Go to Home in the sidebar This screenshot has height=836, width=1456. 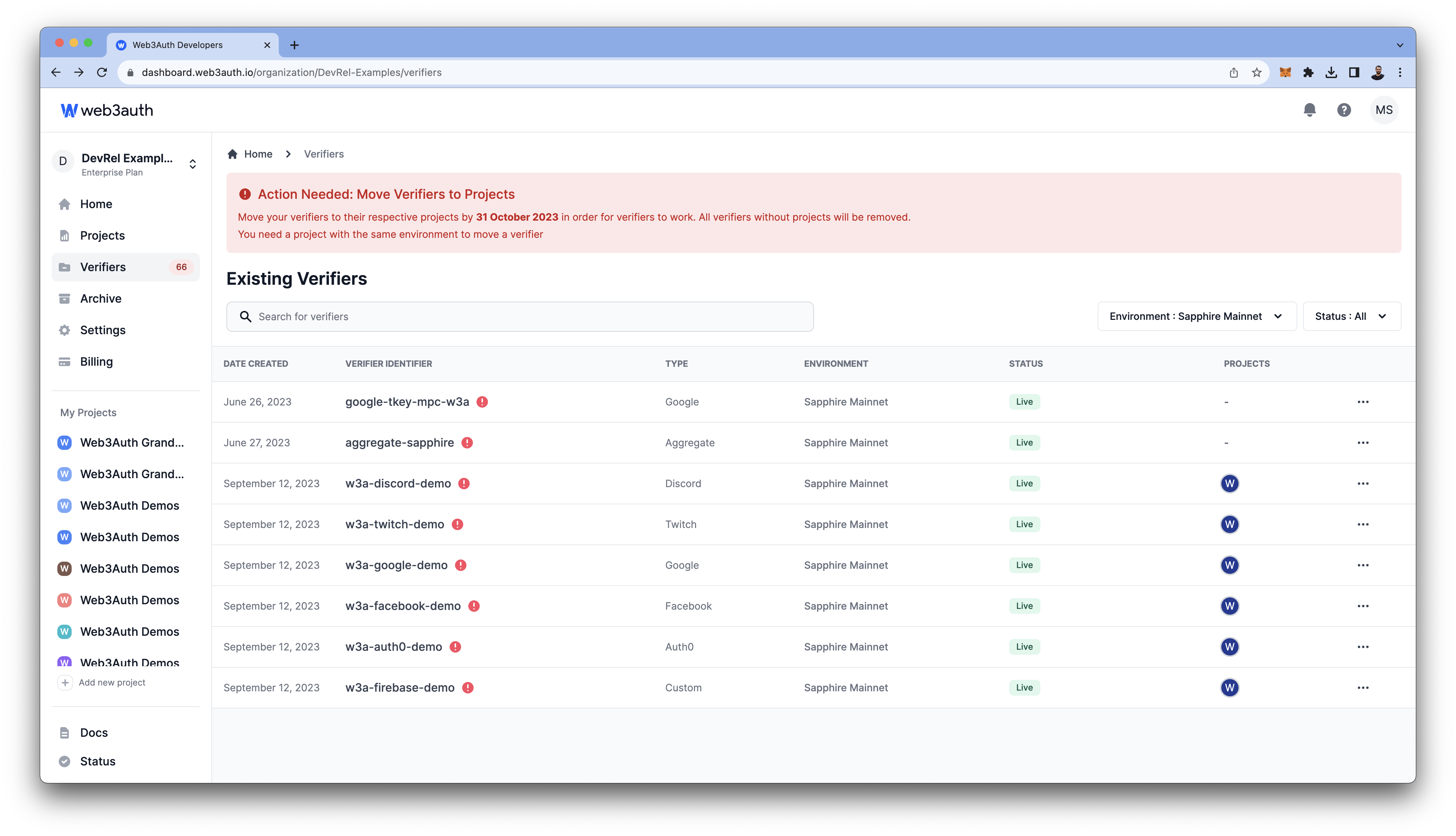point(126,204)
